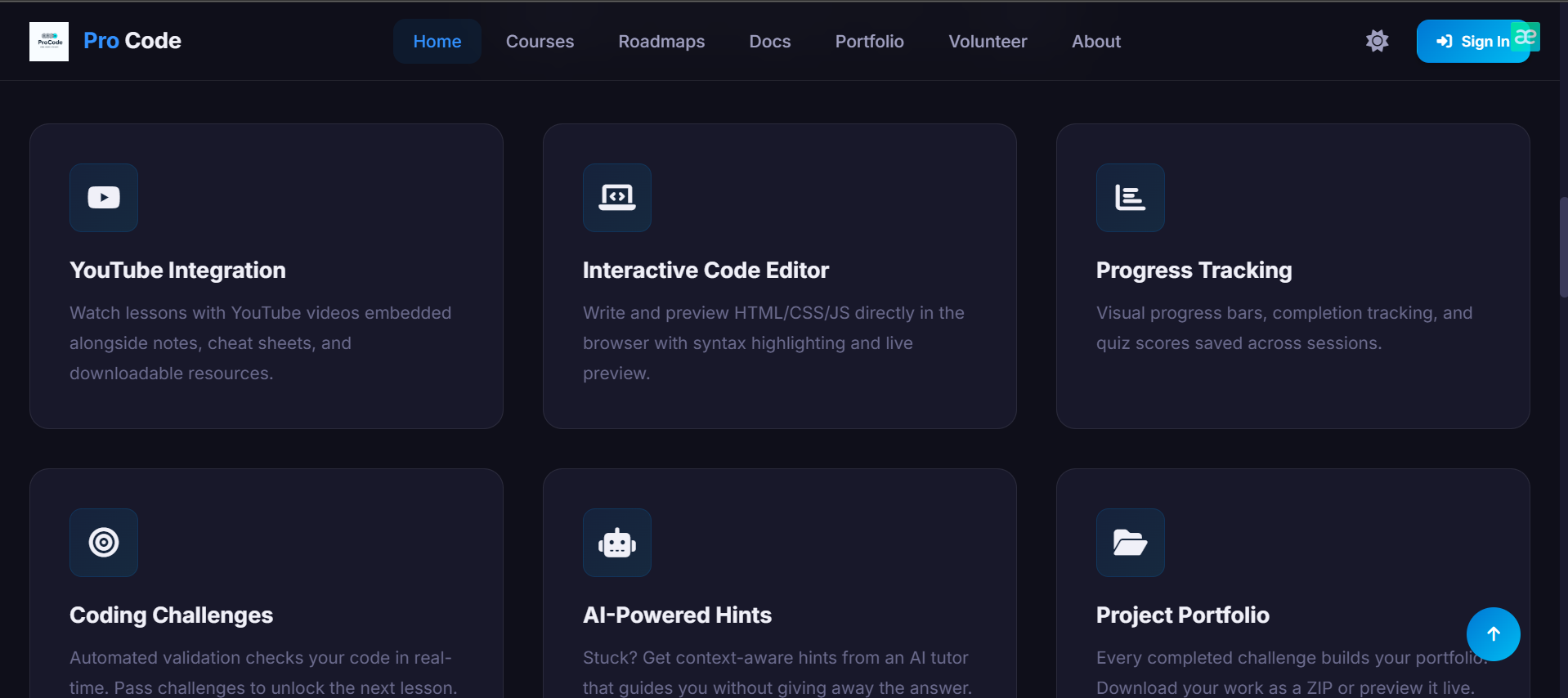Toggle the light/dark theme sun button

pyautogui.click(x=1378, y=41)
